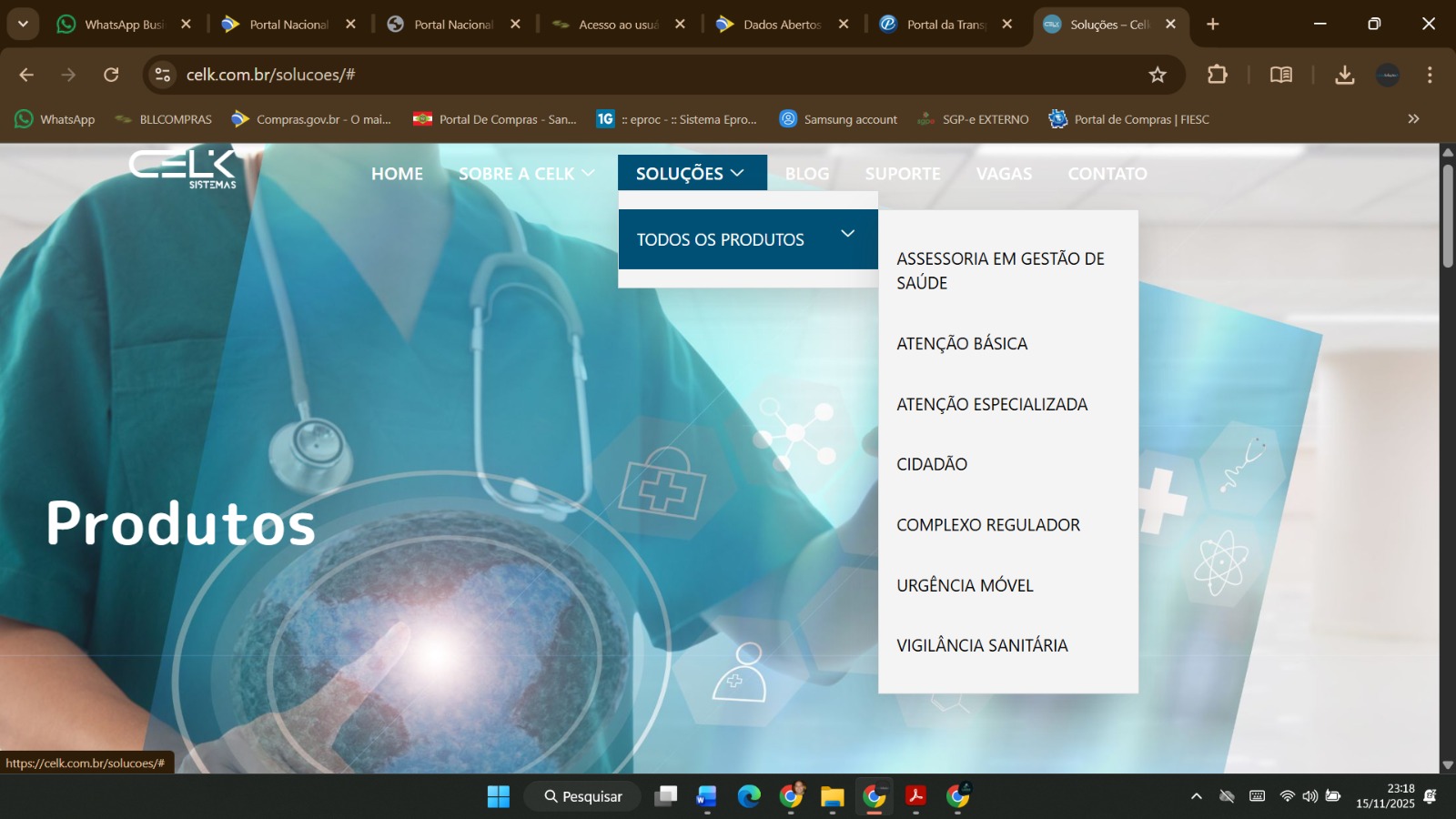Launch Microsoft Word from the taskbar
Screen dimensions: 1456x819
706,796
